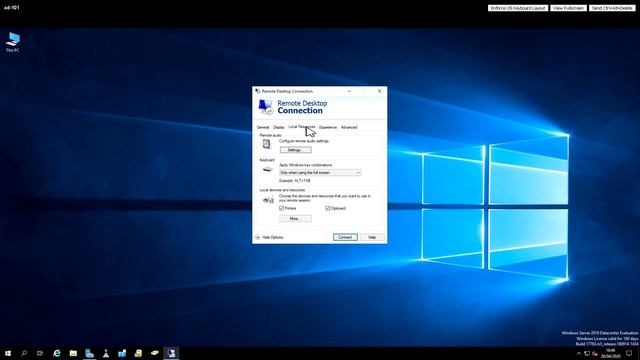Click the More... devices button
This screenshot has width=640, height=360.
pos(296,219)
